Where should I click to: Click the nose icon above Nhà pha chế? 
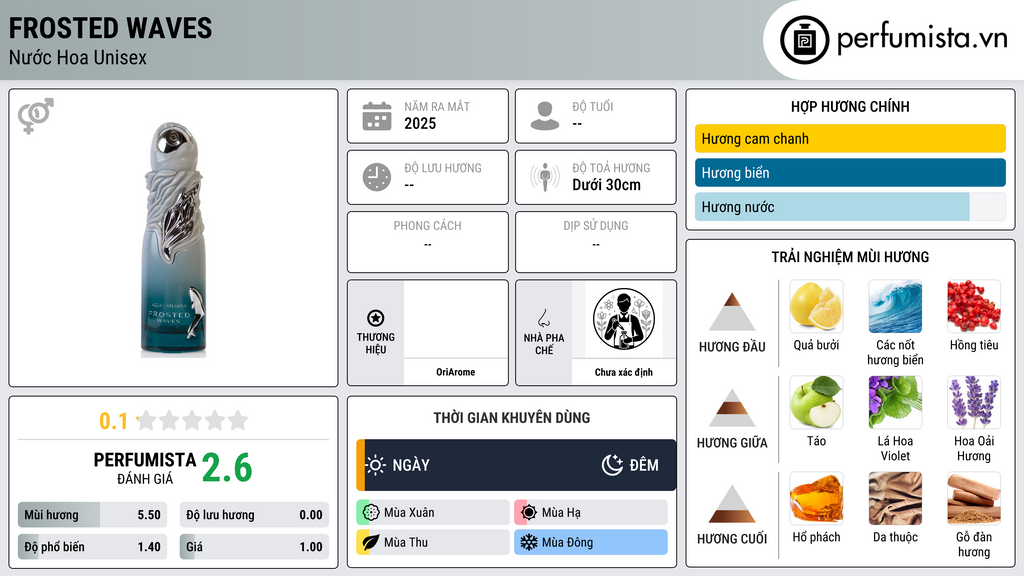(543, 318)
